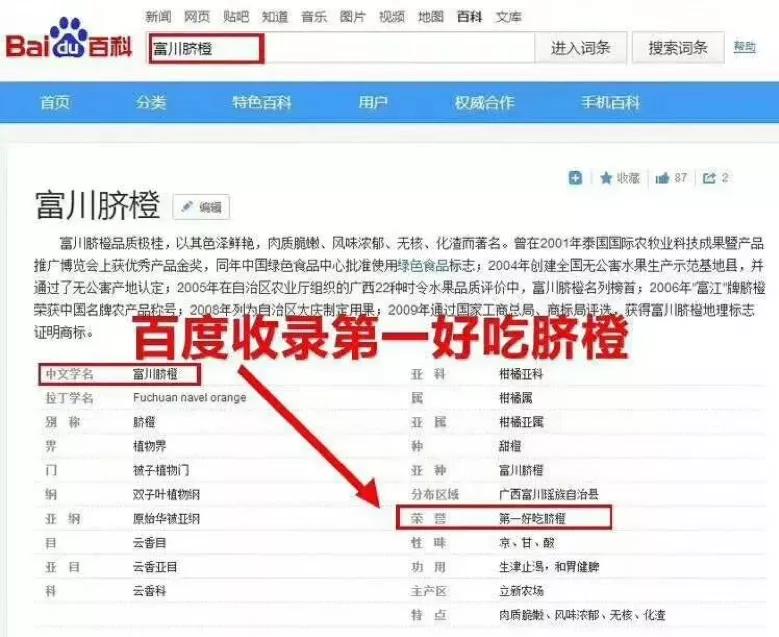Click the 广西富川瑶族自治县 value
The image size is (779, 637).
[548, 494]
